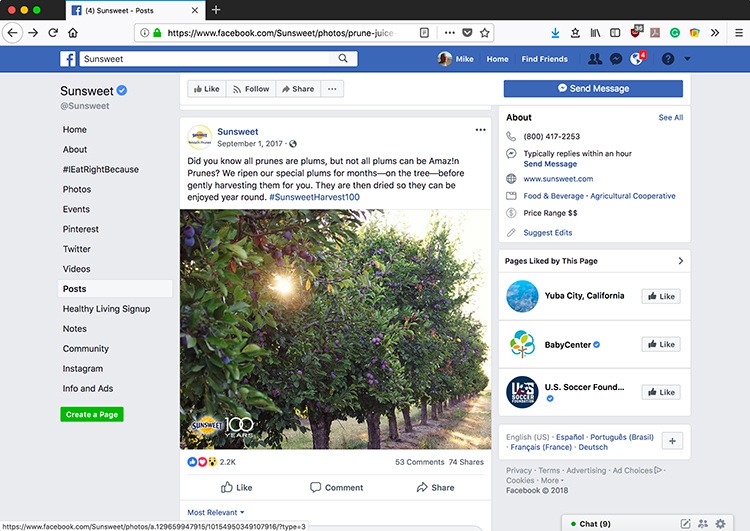Open the Firefox hamburger menu
Image resolution: width=750 pixels, height=531 pixels.
click(x=739, y=33)
